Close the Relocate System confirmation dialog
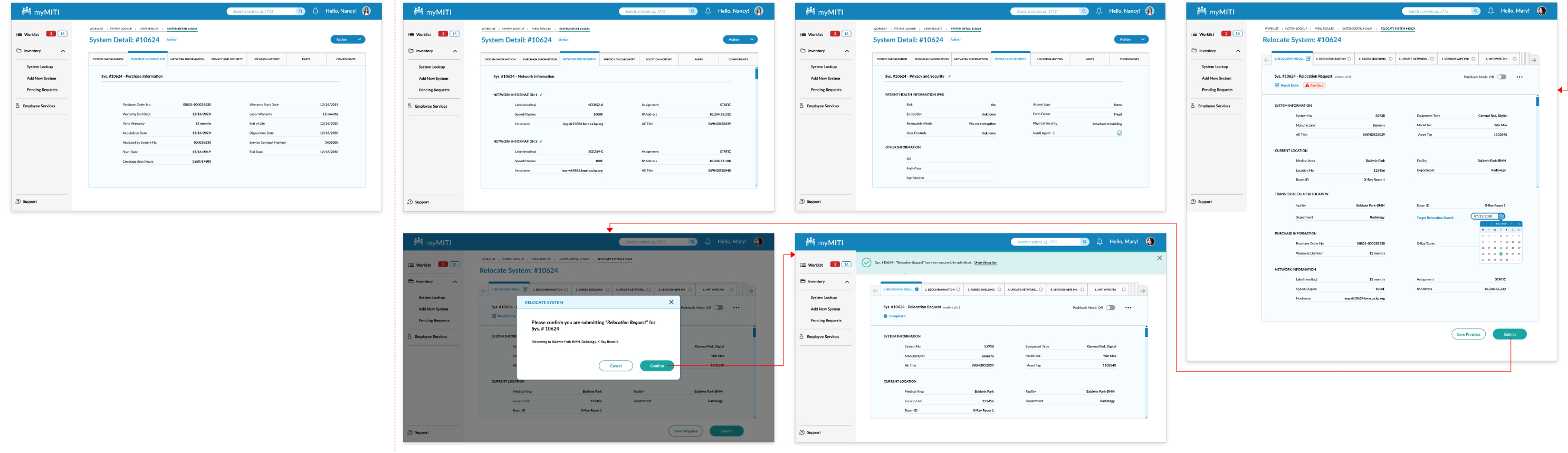 672,302
